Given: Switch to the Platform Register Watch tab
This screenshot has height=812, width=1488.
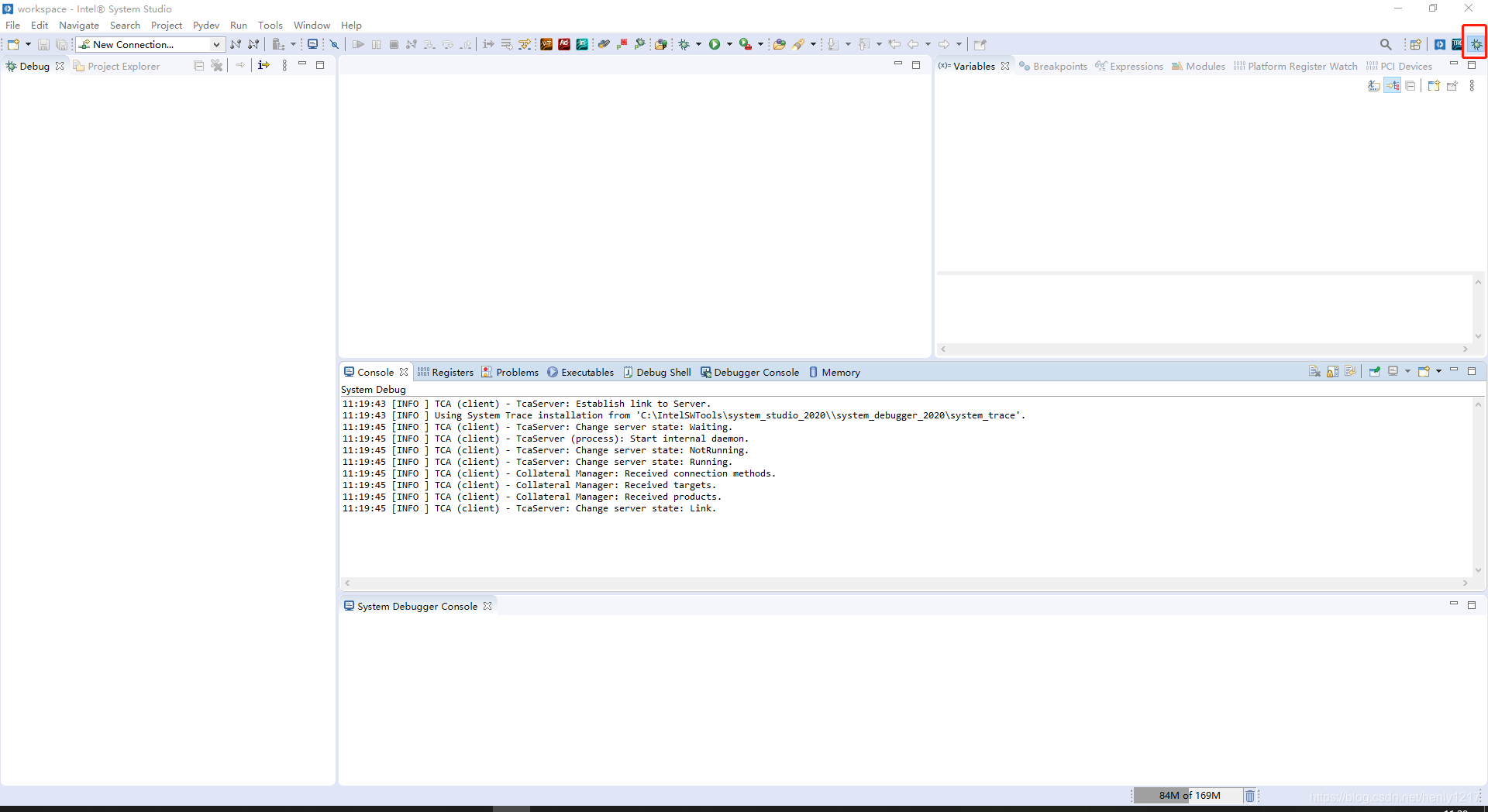Looking at the screenshot, I should click(x=1295, y=66).
